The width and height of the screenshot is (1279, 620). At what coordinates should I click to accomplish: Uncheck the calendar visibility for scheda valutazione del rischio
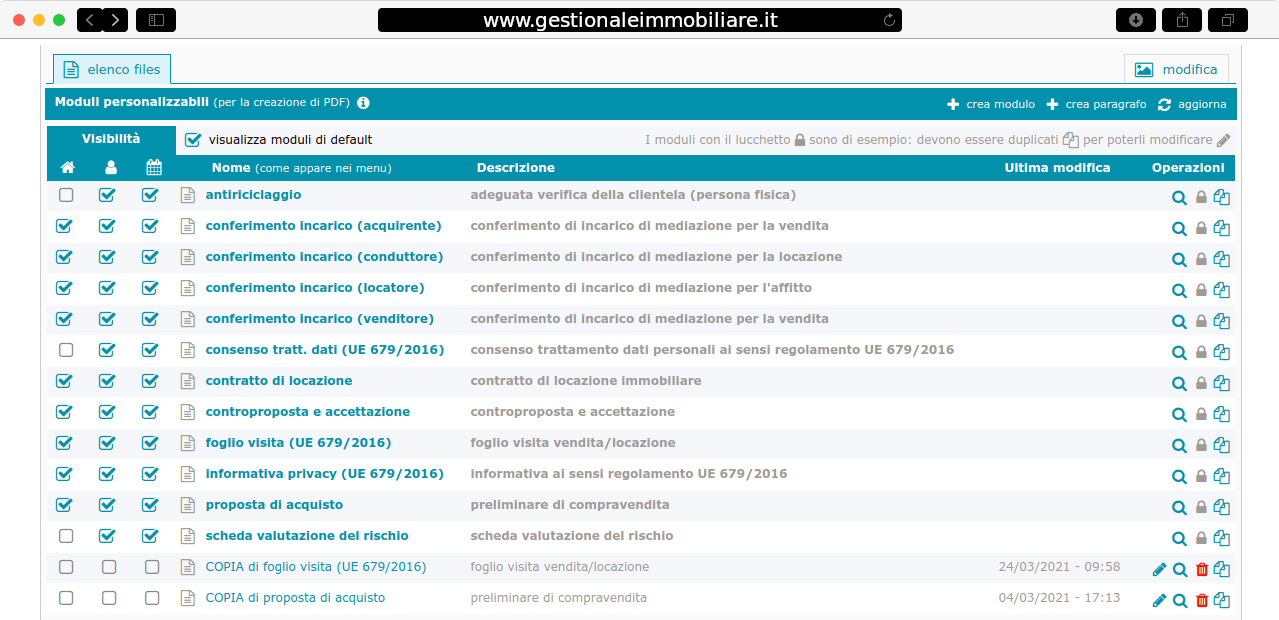pos(150,537)
